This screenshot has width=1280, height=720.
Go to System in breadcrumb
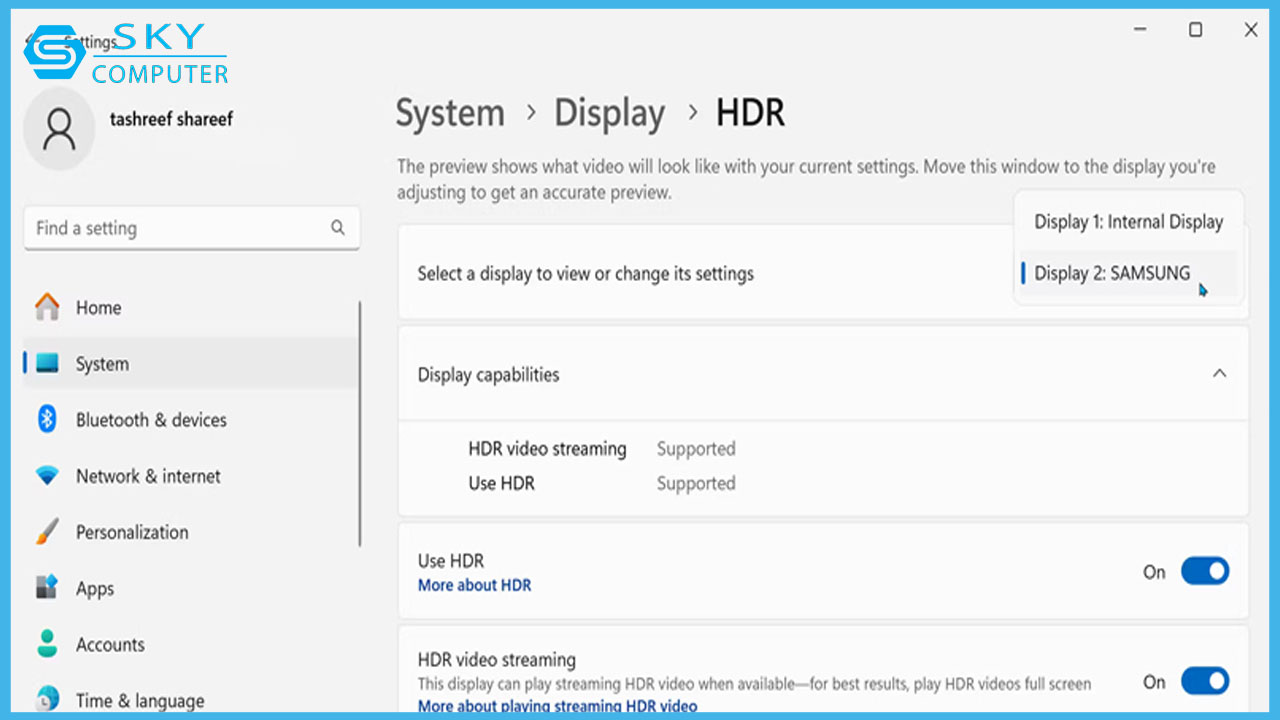pos(450,113)
